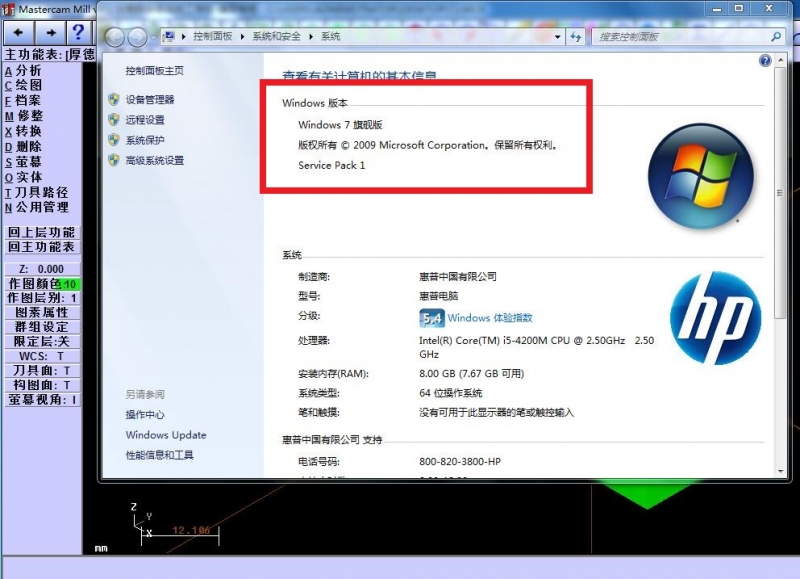Click 作图层别: 1 button
800x579 pixels.
[42, 298]
